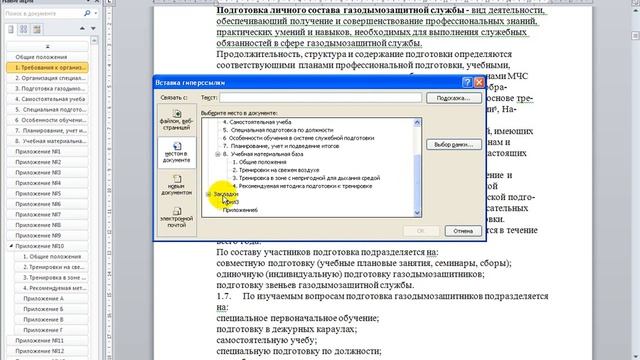640x360 pixels.
Task: Collapse 'Приложение №10' in navigation pane
Action: coord(11,246)
